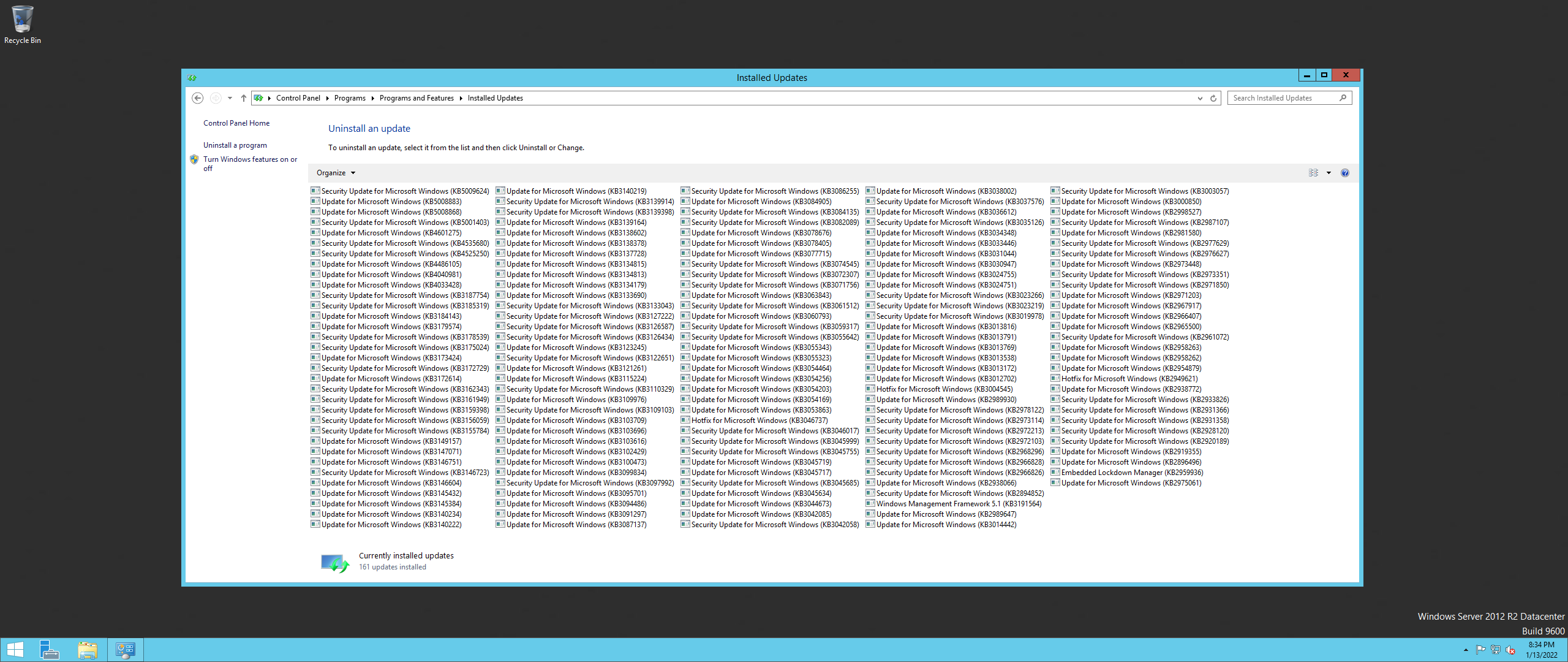The image size is (1568, 662).
Task: Click the search magnifier icon
Action: tap(1343, 98)
